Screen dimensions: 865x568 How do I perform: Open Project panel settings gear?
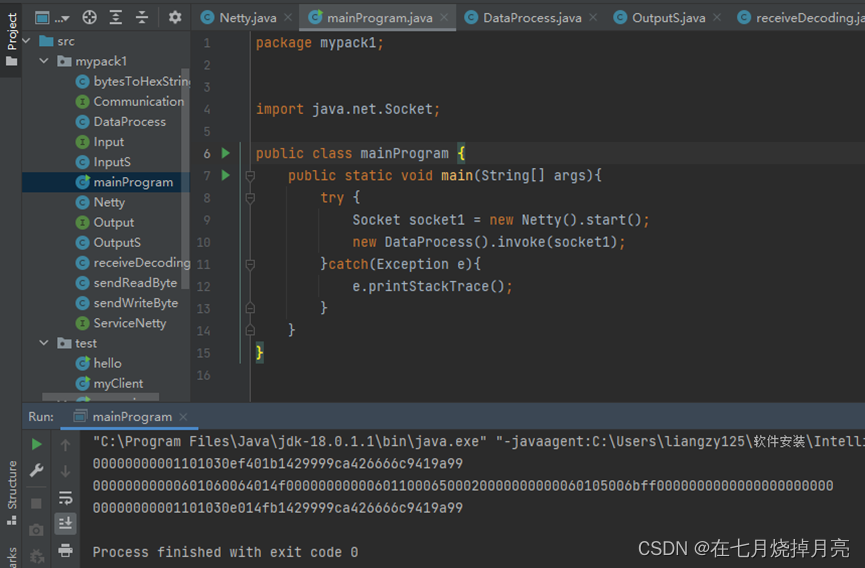coord(175,17)
